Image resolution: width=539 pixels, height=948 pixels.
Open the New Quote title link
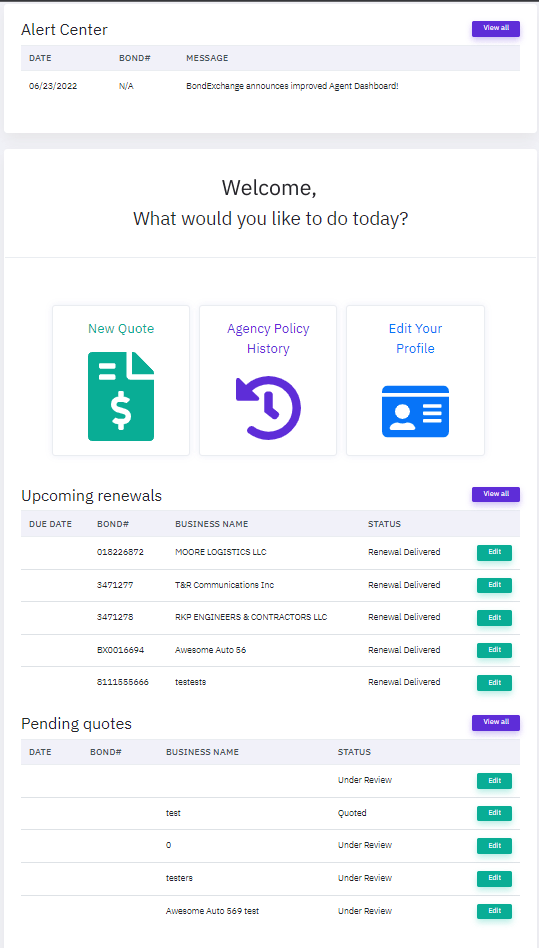(x=121, y=329)
